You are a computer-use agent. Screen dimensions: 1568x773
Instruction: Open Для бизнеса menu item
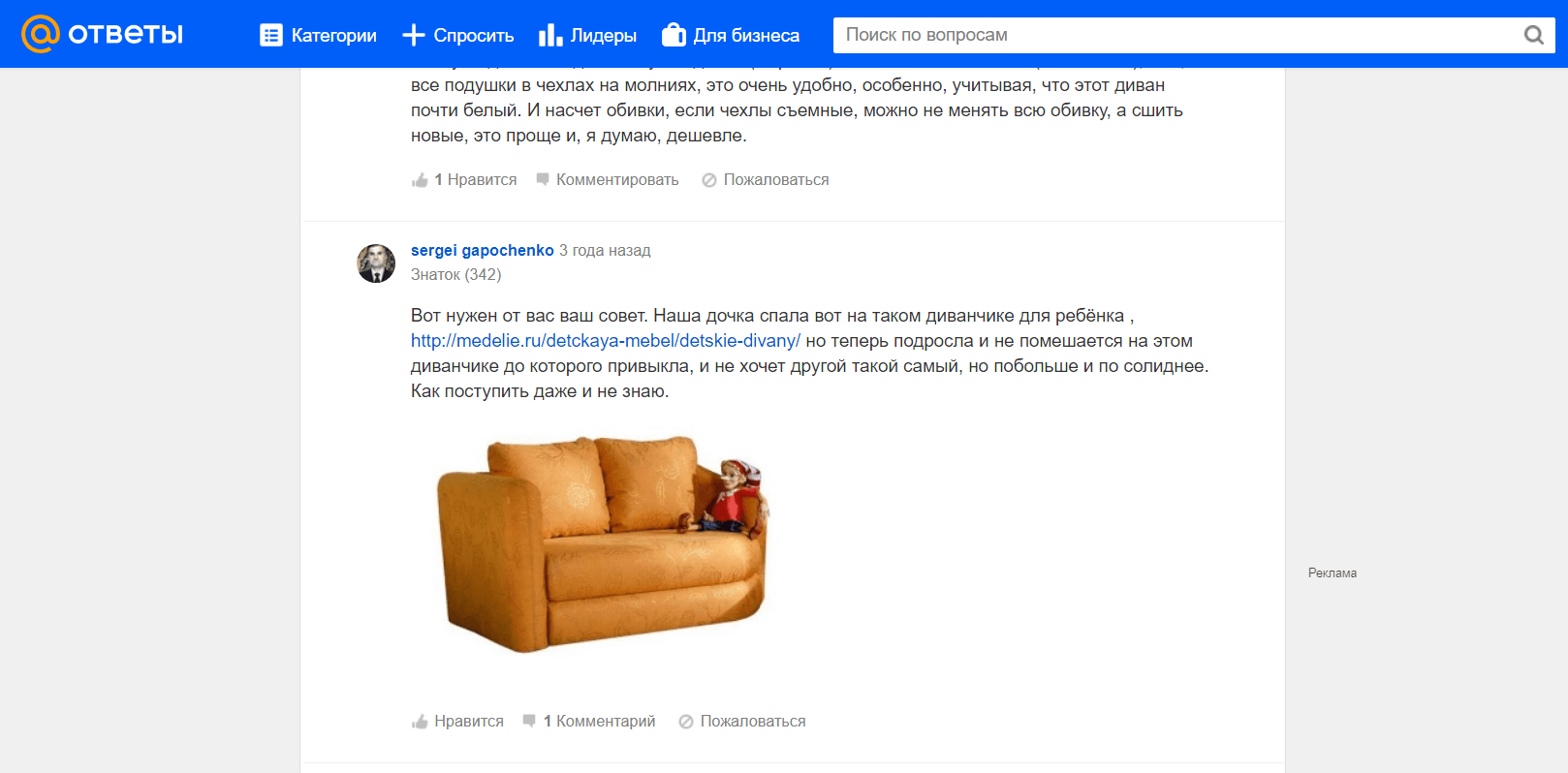(x=746, y=35)
